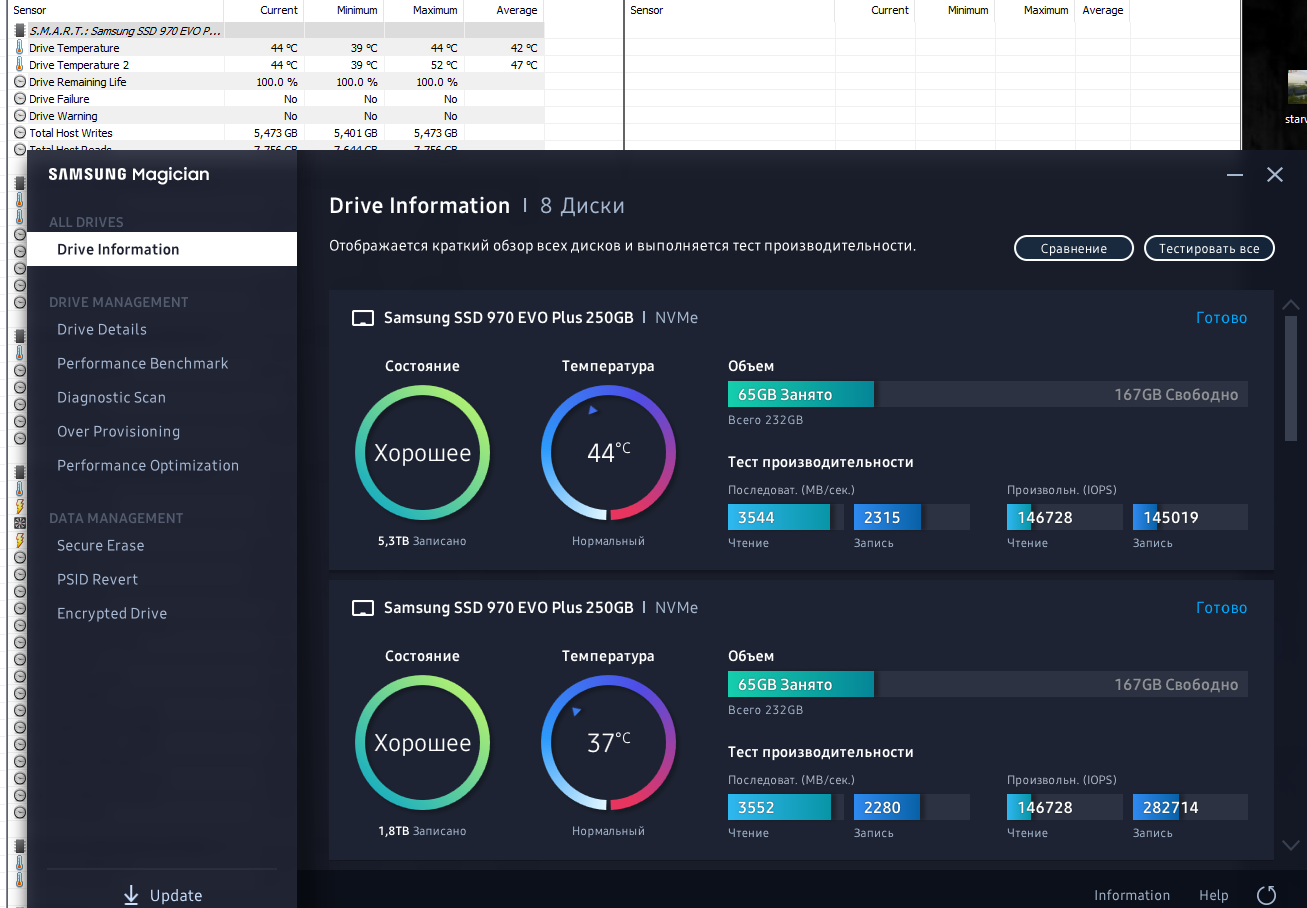Click the first 970 EVO Plus drive icon

pyautogui.click(x=363, y=318)
